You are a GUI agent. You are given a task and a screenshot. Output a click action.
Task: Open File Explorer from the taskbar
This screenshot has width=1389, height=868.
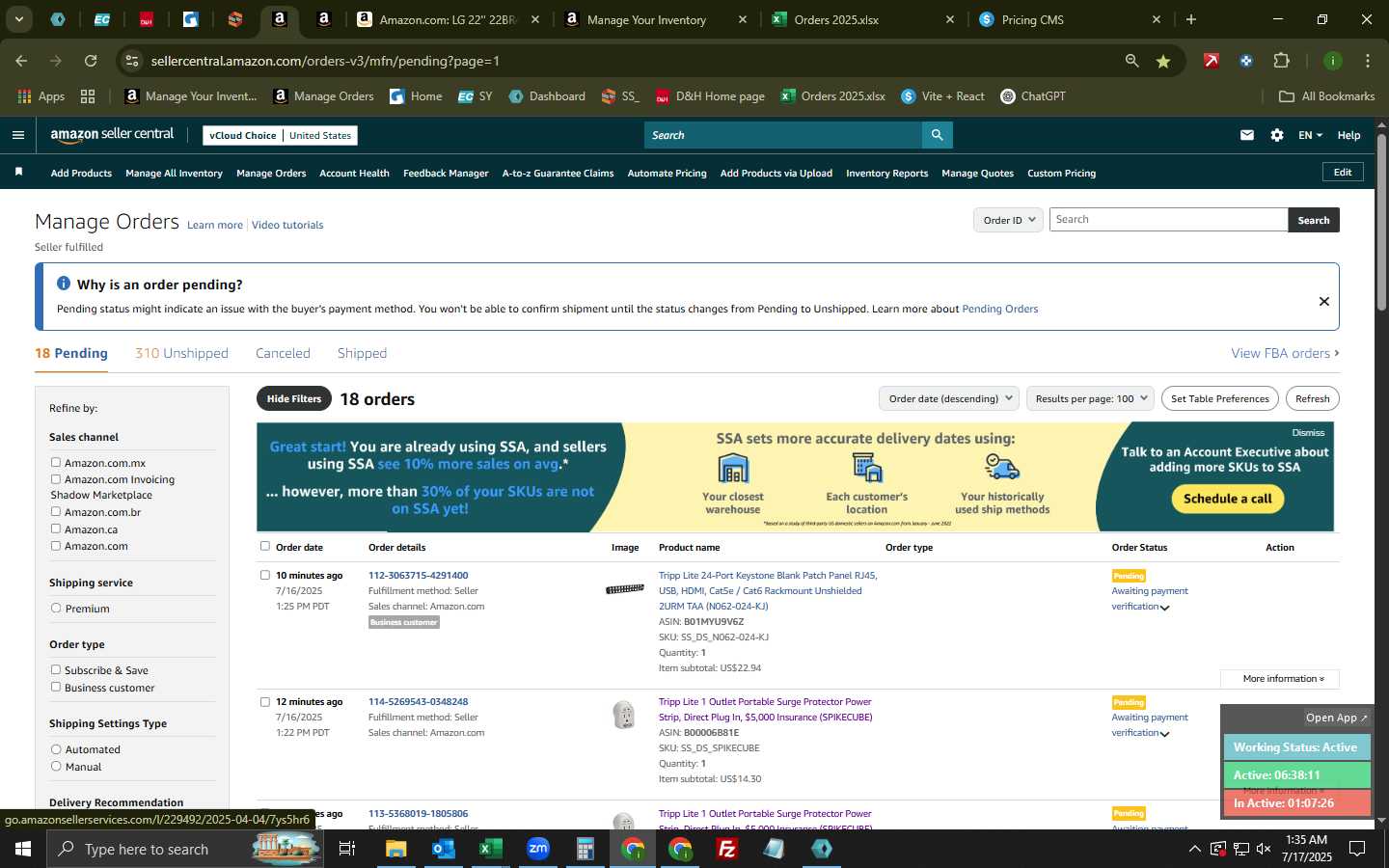pos(396,849)
